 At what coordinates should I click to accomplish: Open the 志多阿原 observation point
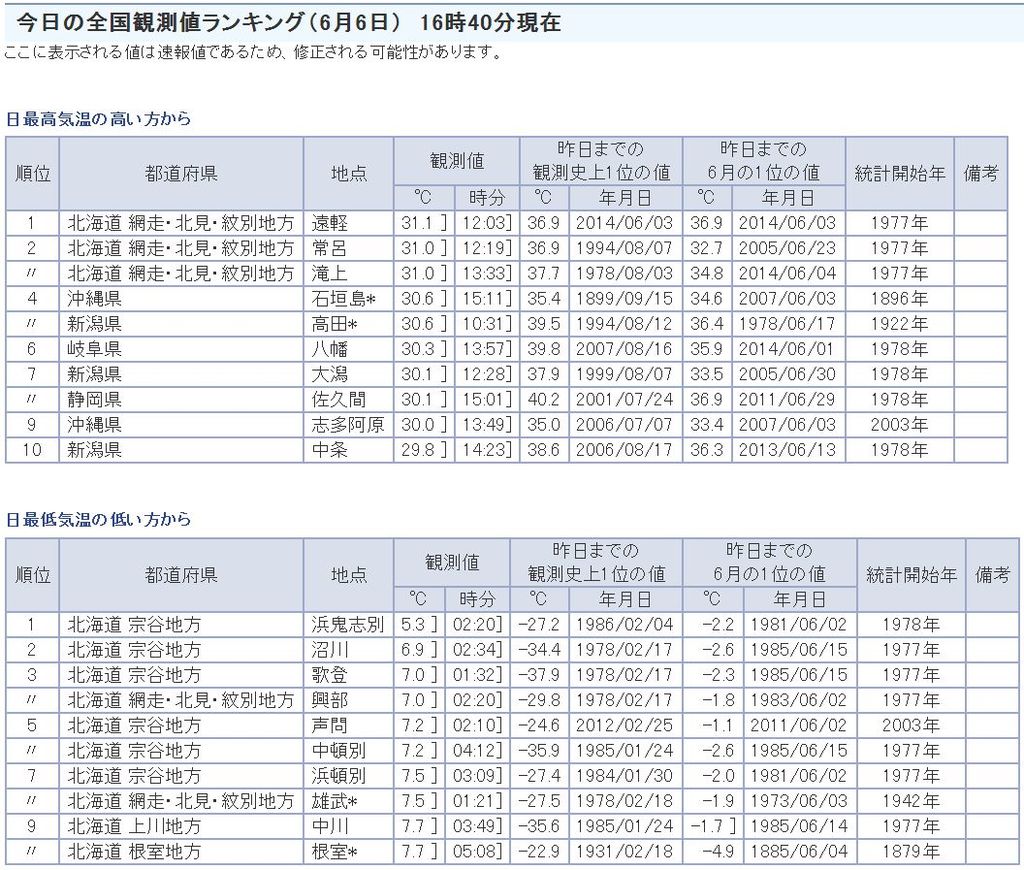point(347,424)
